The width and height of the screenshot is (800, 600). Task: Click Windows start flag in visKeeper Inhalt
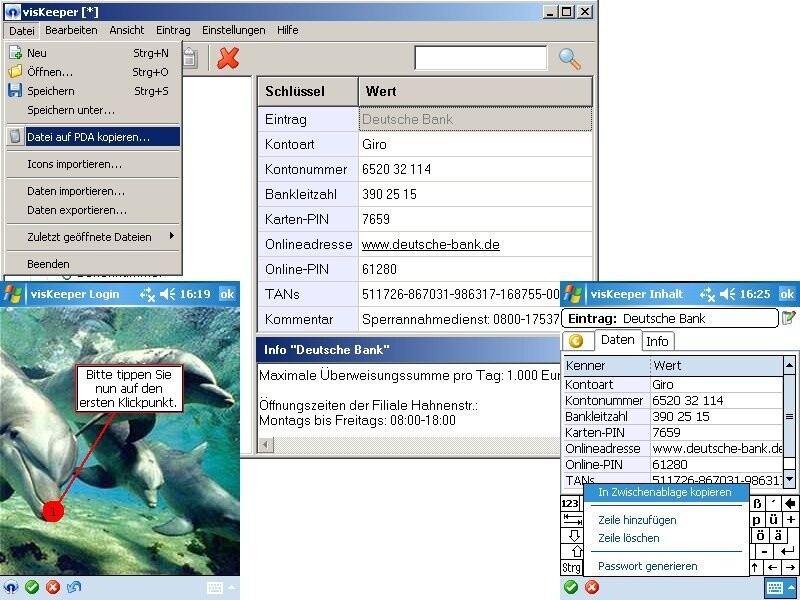[x=572, y=294]
